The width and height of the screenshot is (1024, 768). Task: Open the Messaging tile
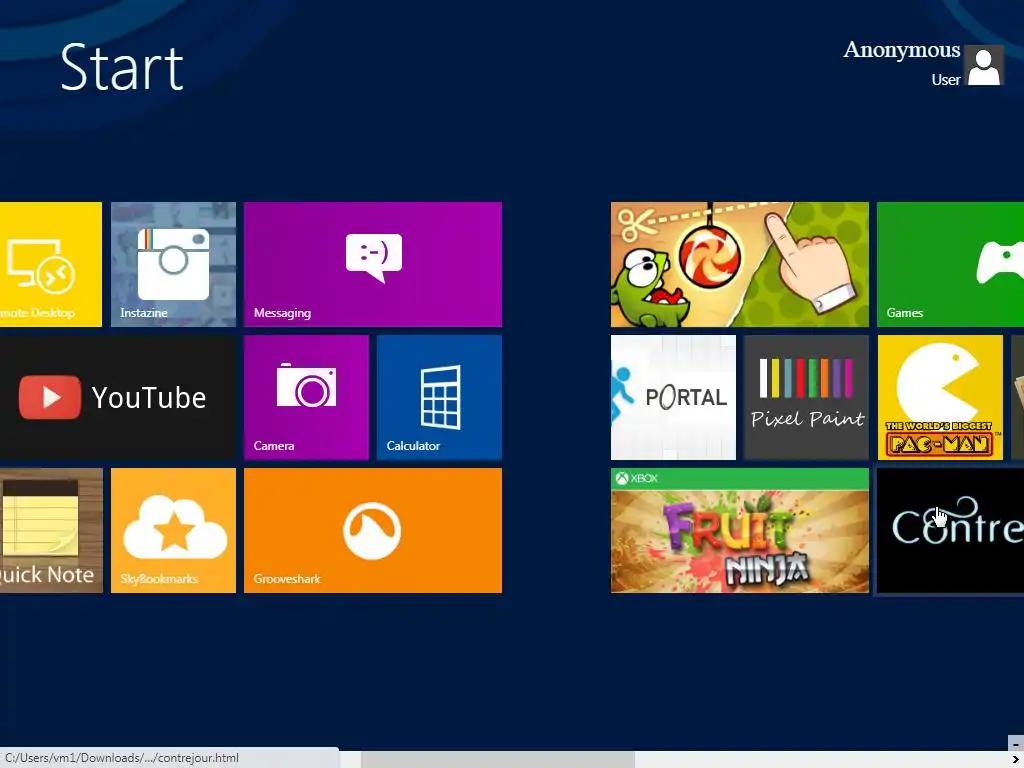tap(373, 264)
